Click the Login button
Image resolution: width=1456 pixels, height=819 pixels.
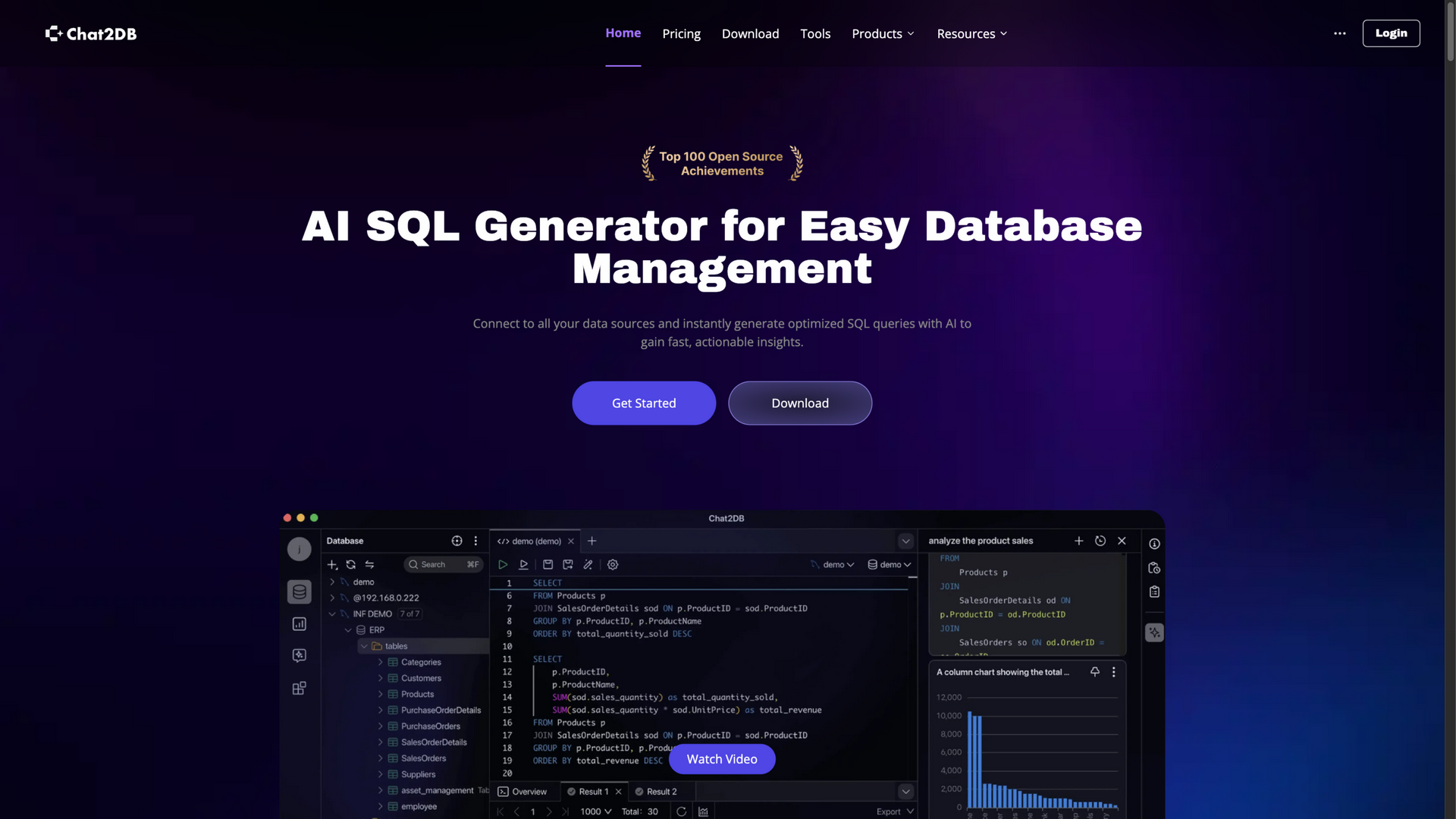[x=1391, y=33]
